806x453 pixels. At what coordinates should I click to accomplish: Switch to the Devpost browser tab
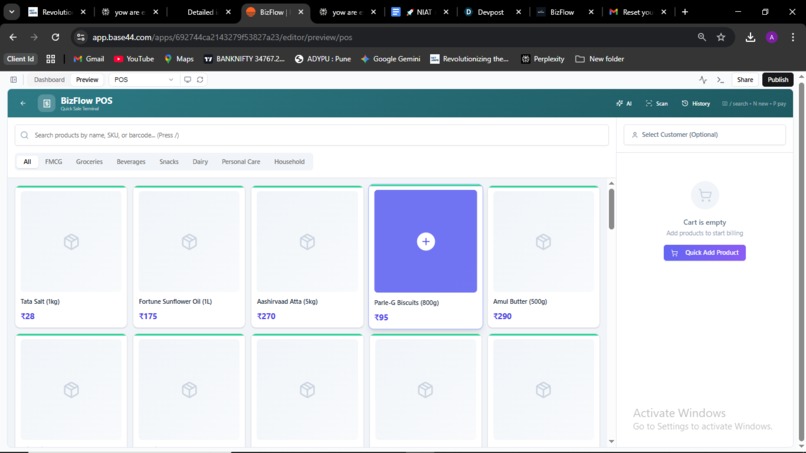(491, 12)
